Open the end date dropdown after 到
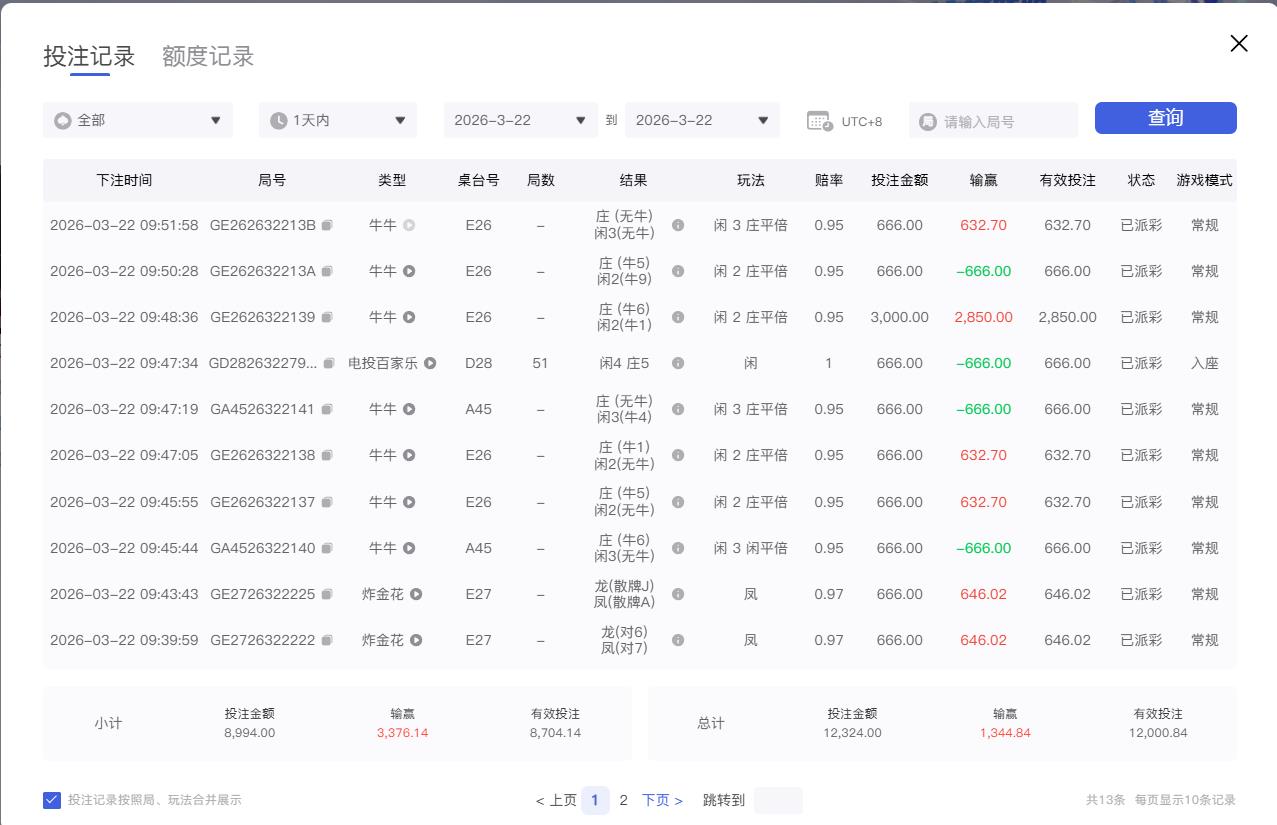 click(702, 120)
